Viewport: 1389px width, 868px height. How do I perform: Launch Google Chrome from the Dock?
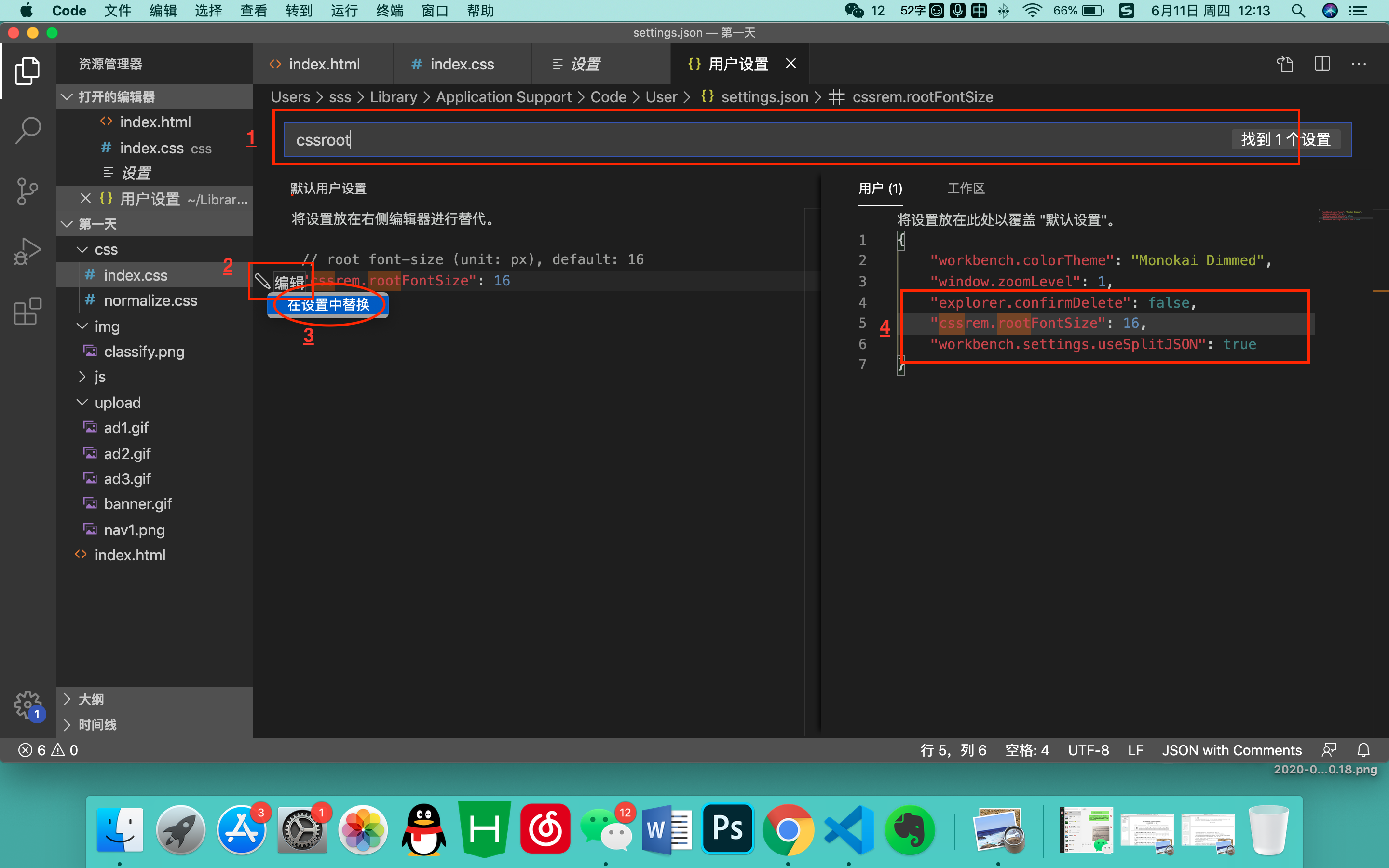(x=788, y=829)
